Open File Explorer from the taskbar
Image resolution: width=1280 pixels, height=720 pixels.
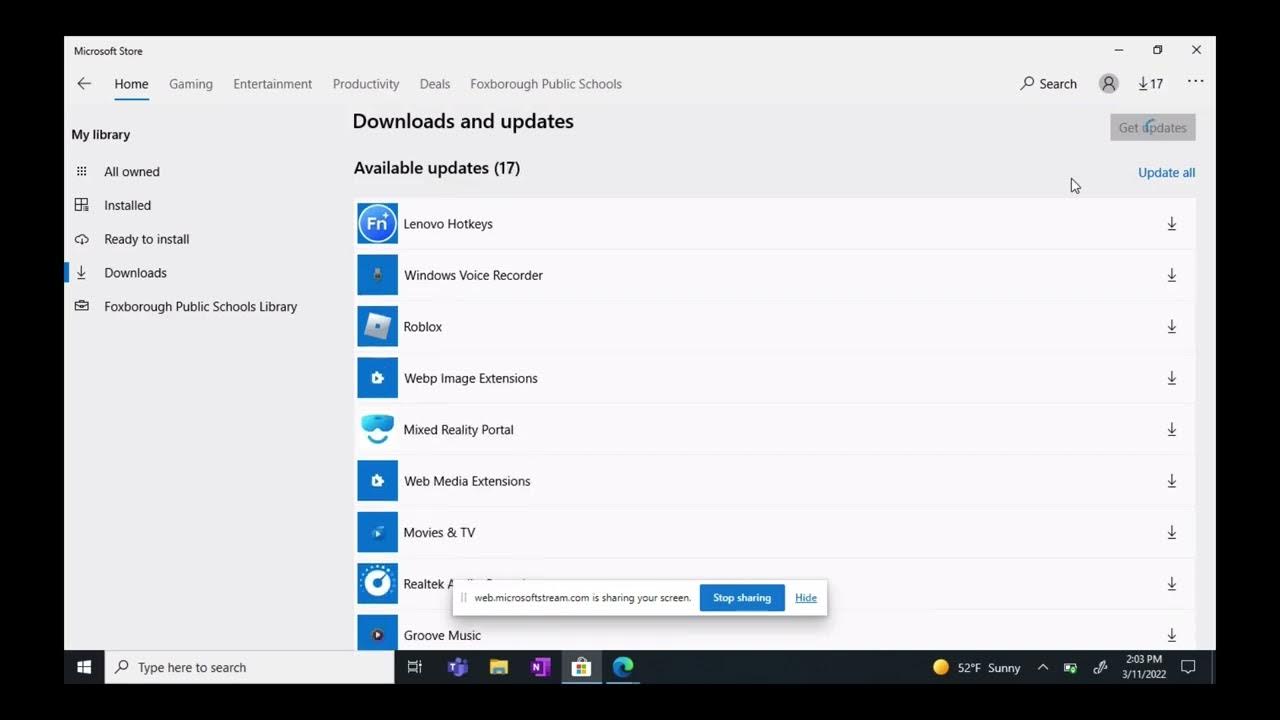[x=499, y=667]
